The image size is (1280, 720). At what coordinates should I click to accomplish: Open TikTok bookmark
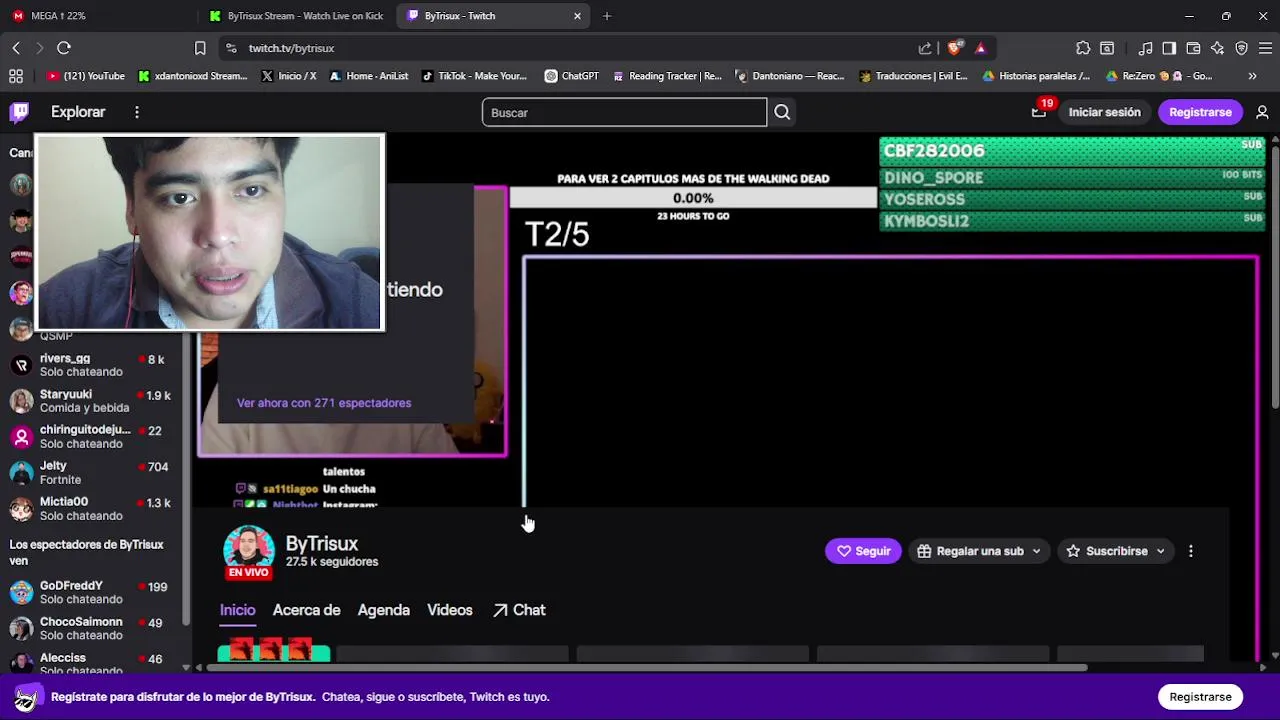[475, 76]
